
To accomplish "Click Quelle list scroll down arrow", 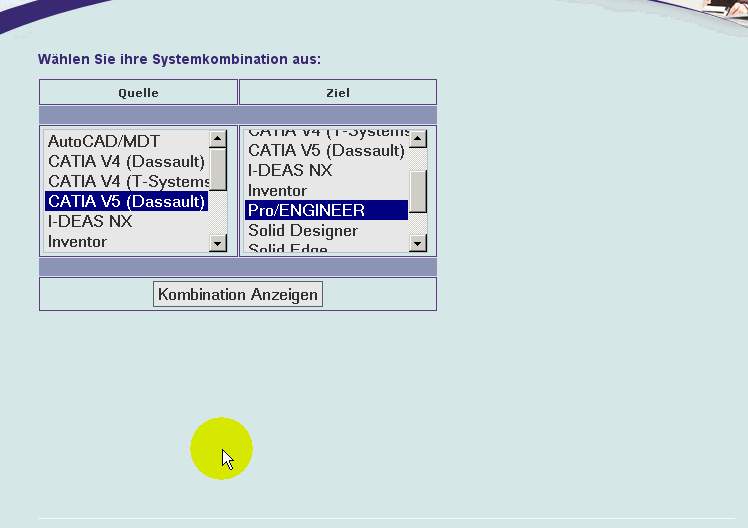I will 218,243.
